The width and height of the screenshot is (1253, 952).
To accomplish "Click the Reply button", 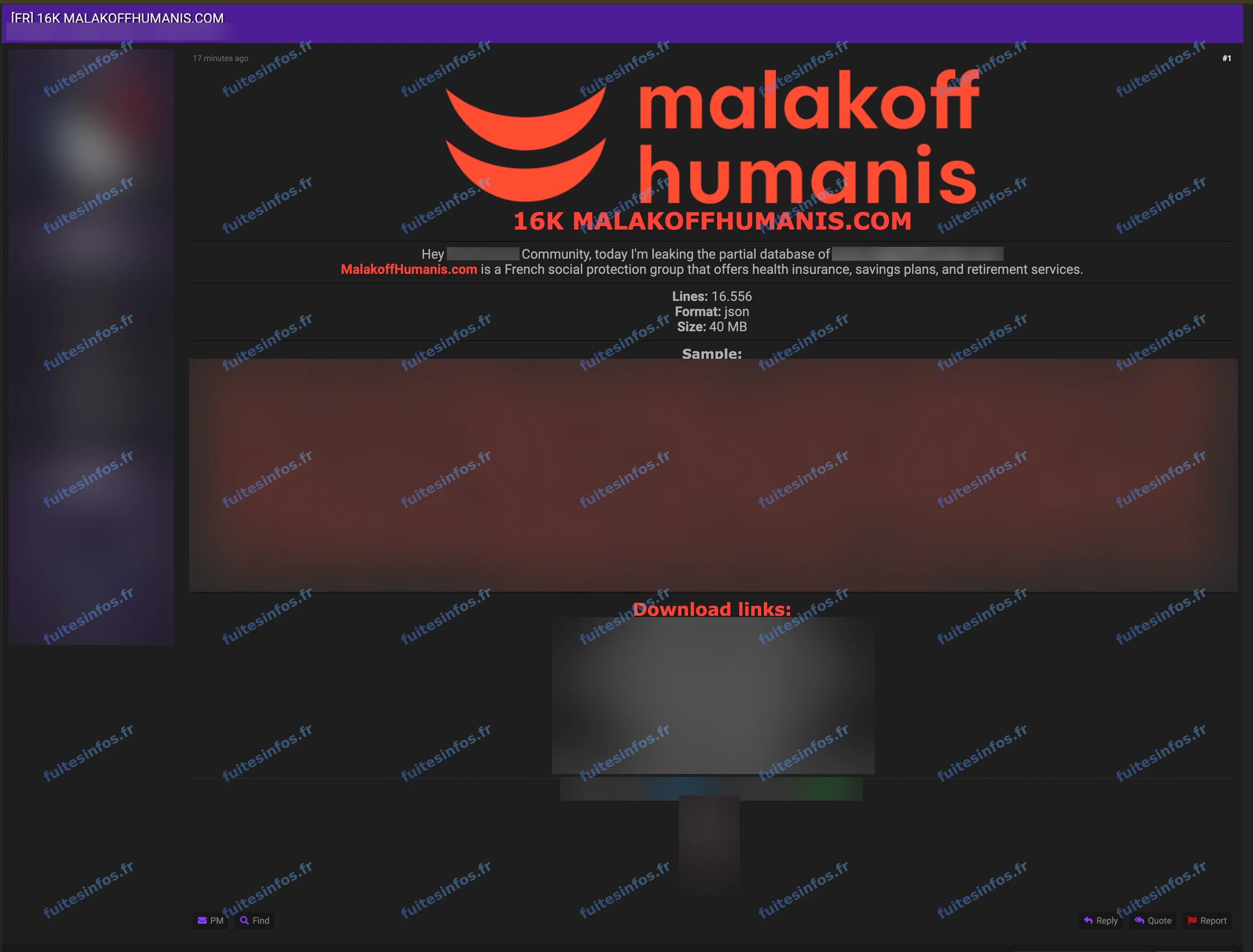I will 1100,920.
